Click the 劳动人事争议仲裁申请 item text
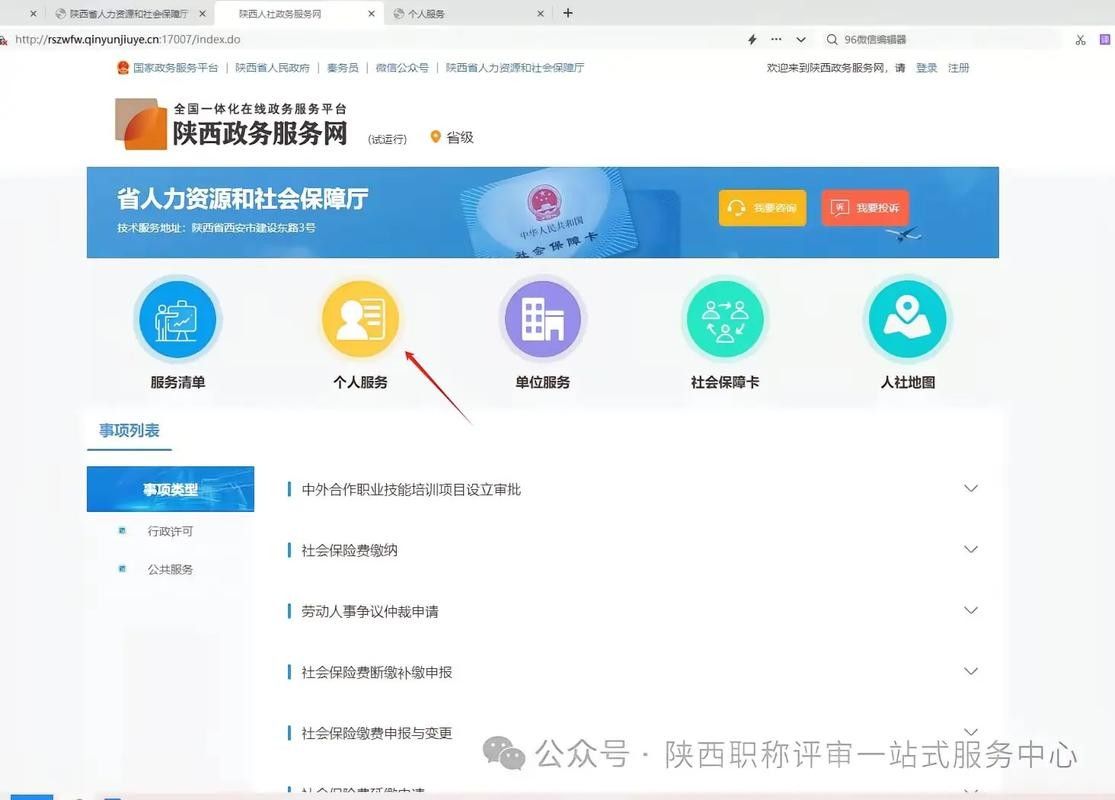This screenshot has height=800, width=1115. coord(370,612)
